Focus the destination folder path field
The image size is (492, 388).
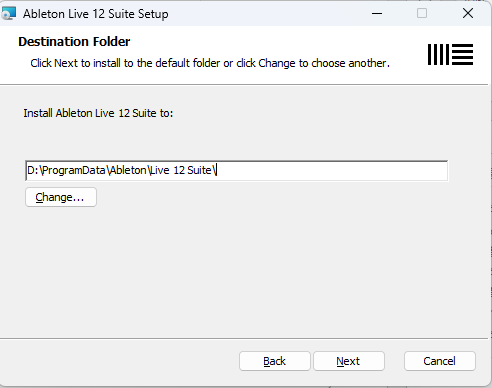(x=237, y=171)
